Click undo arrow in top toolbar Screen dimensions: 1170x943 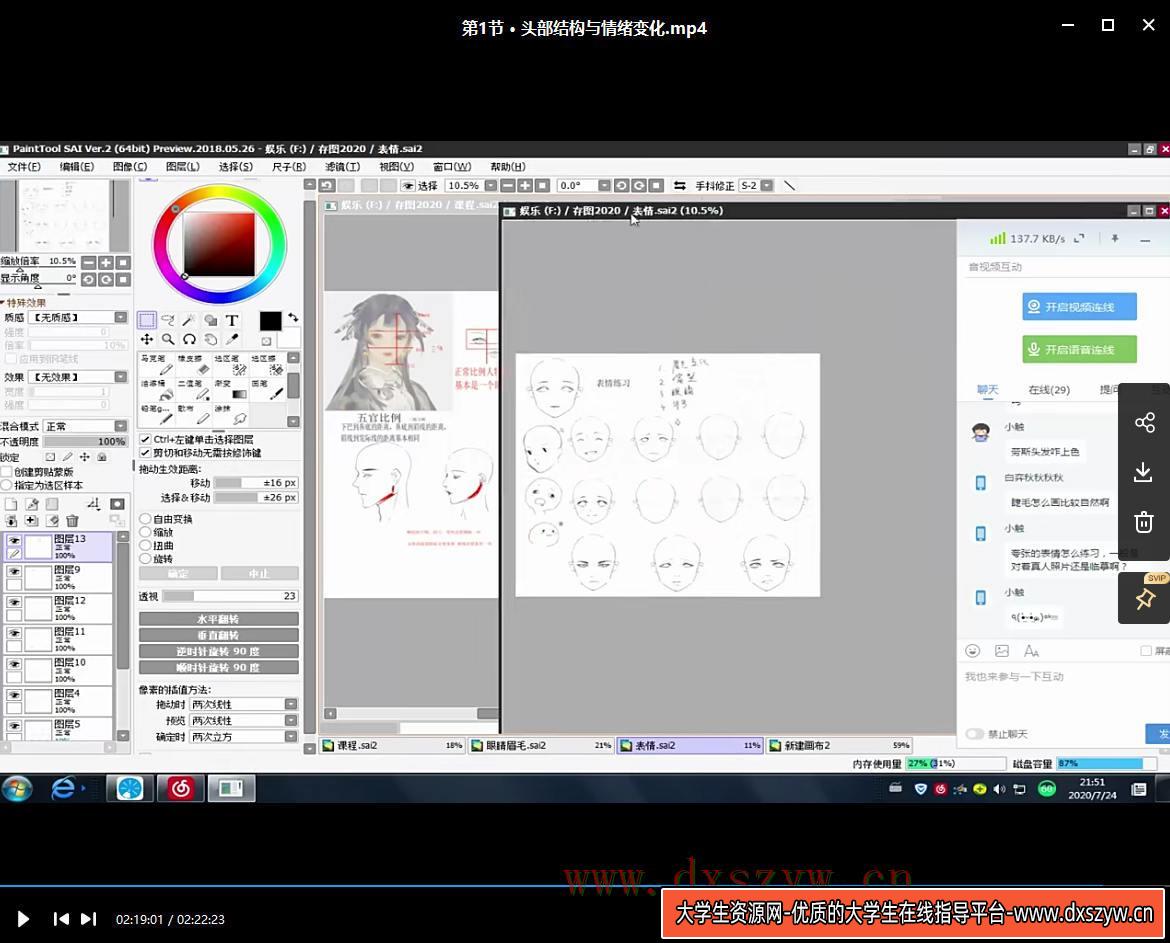pos(327,186)
